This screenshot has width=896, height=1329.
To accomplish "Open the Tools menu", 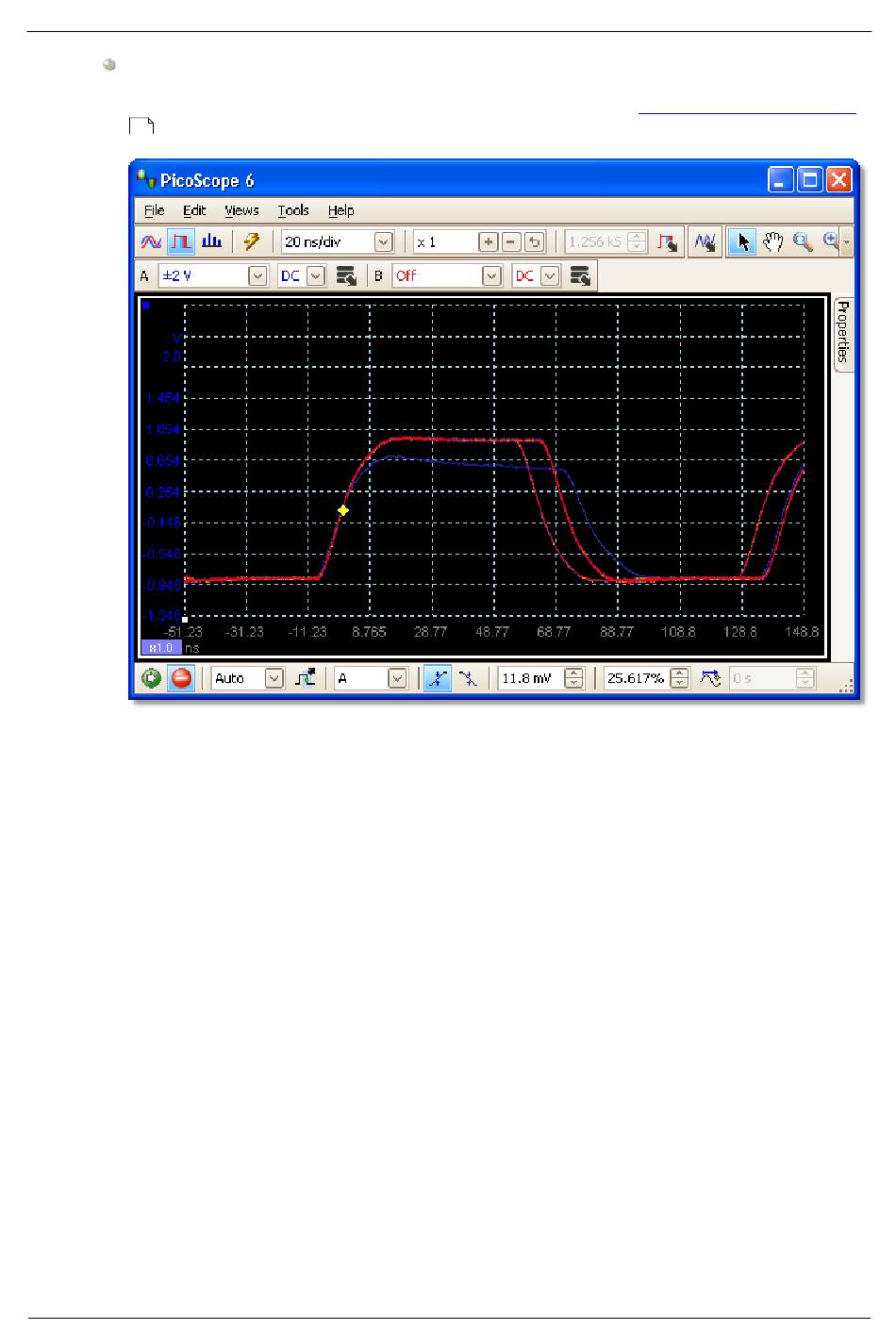I will pyautogui.click(x=293, y=210).
